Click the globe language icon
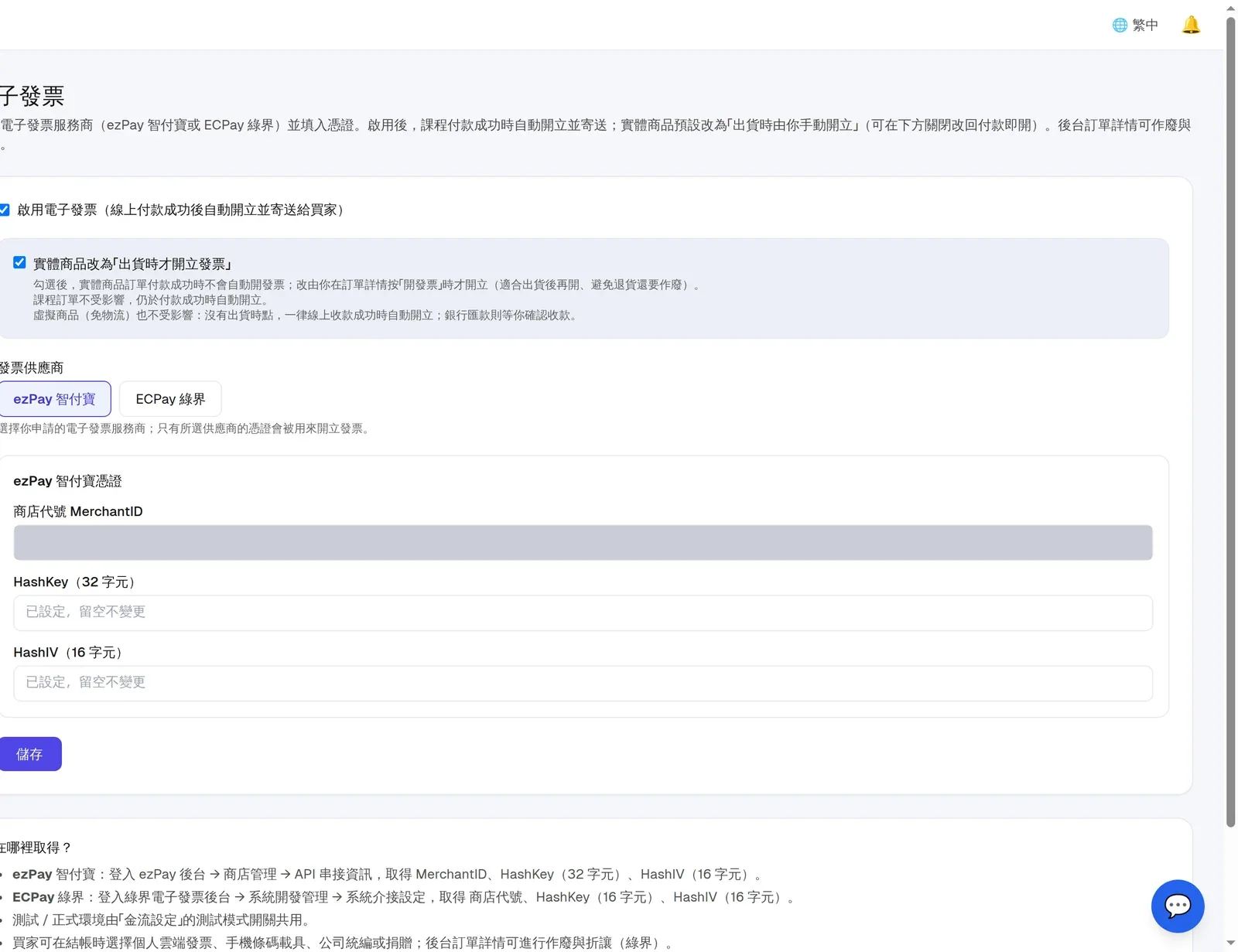 [1120, 25]
